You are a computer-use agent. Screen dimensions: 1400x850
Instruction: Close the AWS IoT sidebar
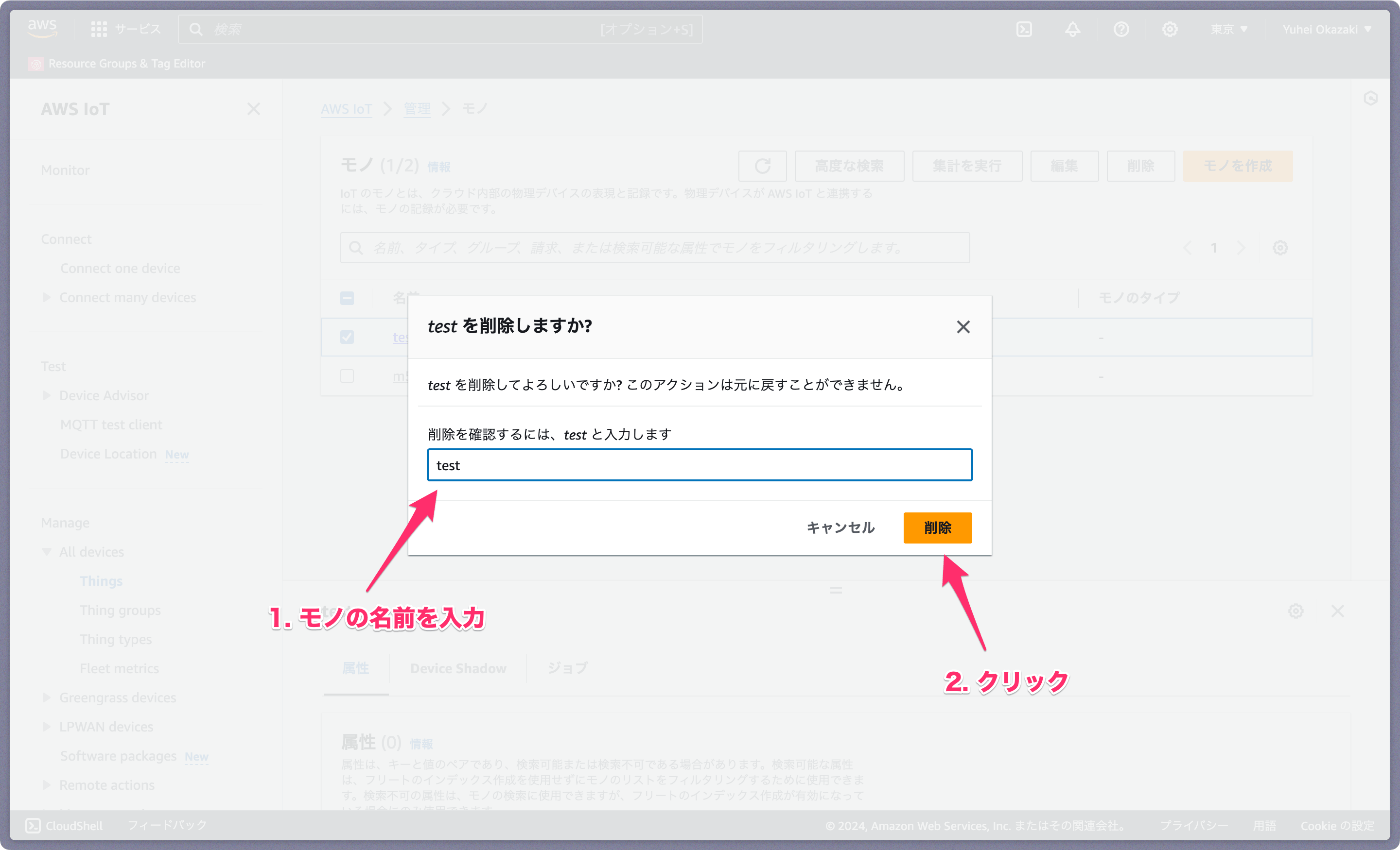[254, 109]
